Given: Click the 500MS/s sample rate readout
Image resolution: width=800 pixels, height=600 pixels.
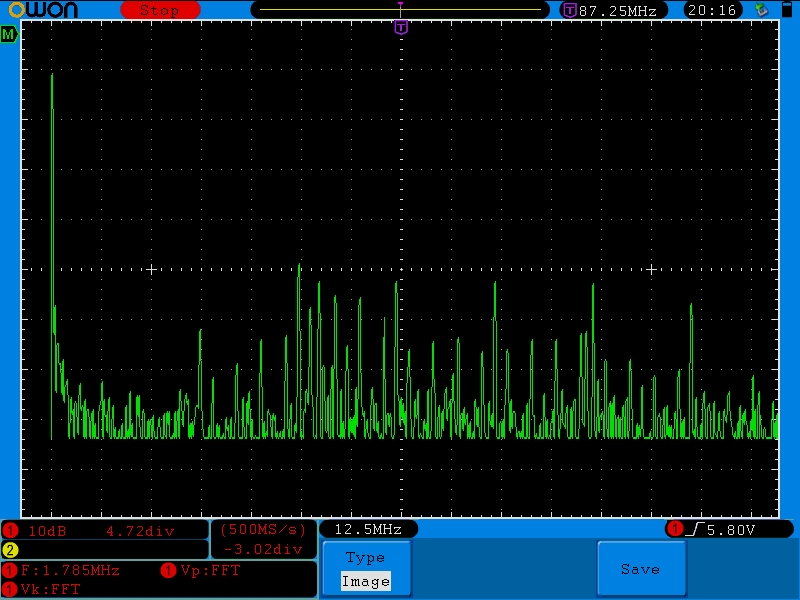Looking at the screenshot, I should (x=262, y=529).
